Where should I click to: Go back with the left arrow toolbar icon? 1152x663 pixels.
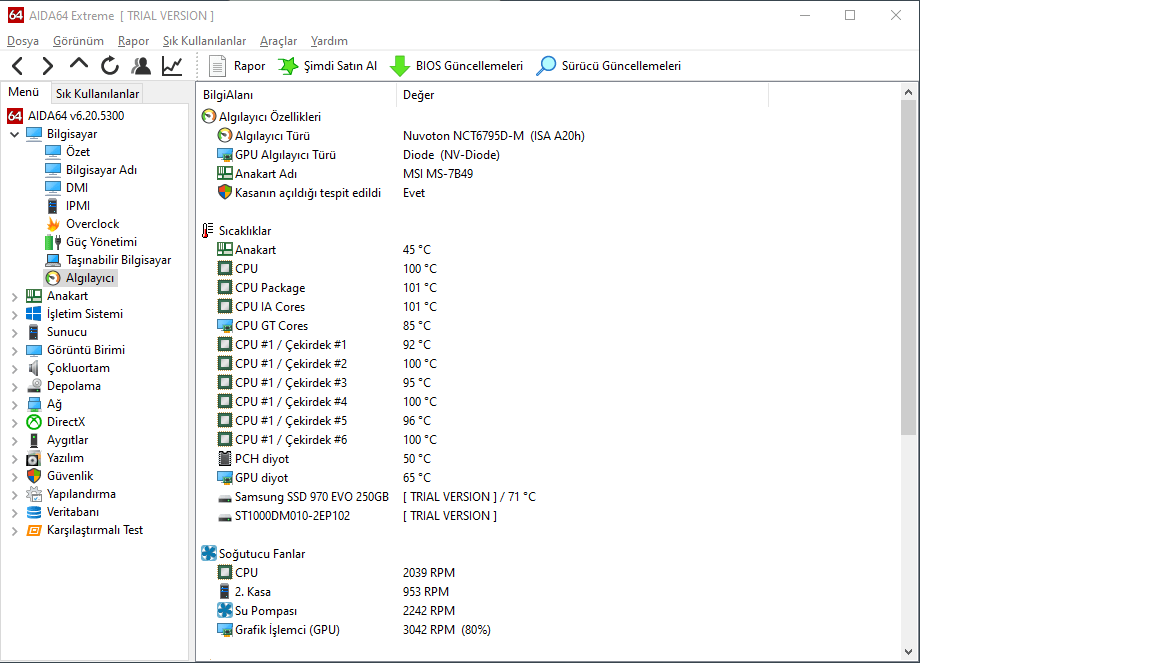click(18, 66)
